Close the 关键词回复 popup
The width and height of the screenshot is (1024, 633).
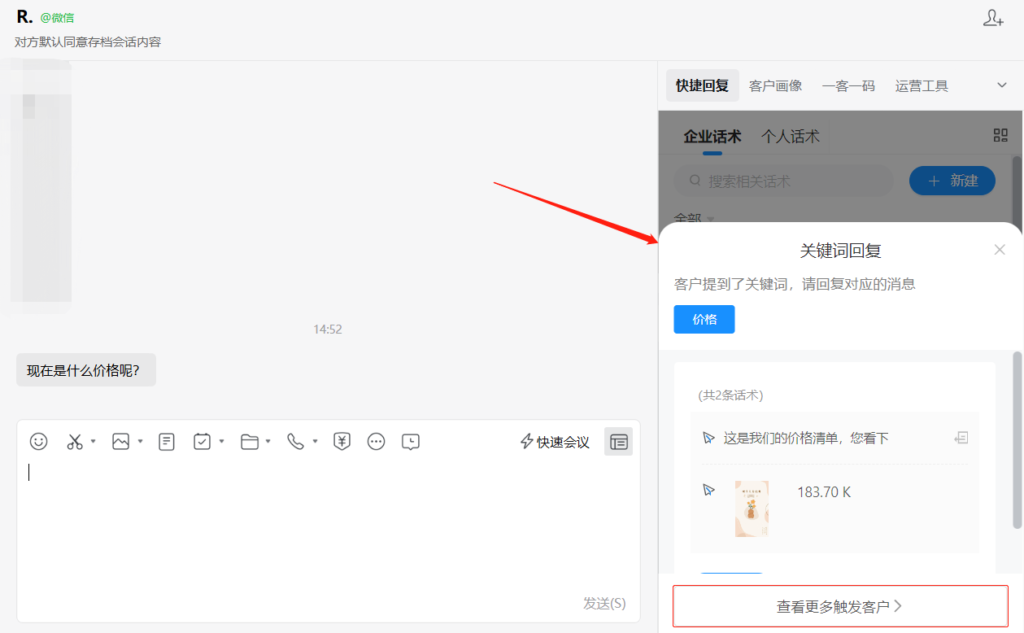click(x=999, y=250)
